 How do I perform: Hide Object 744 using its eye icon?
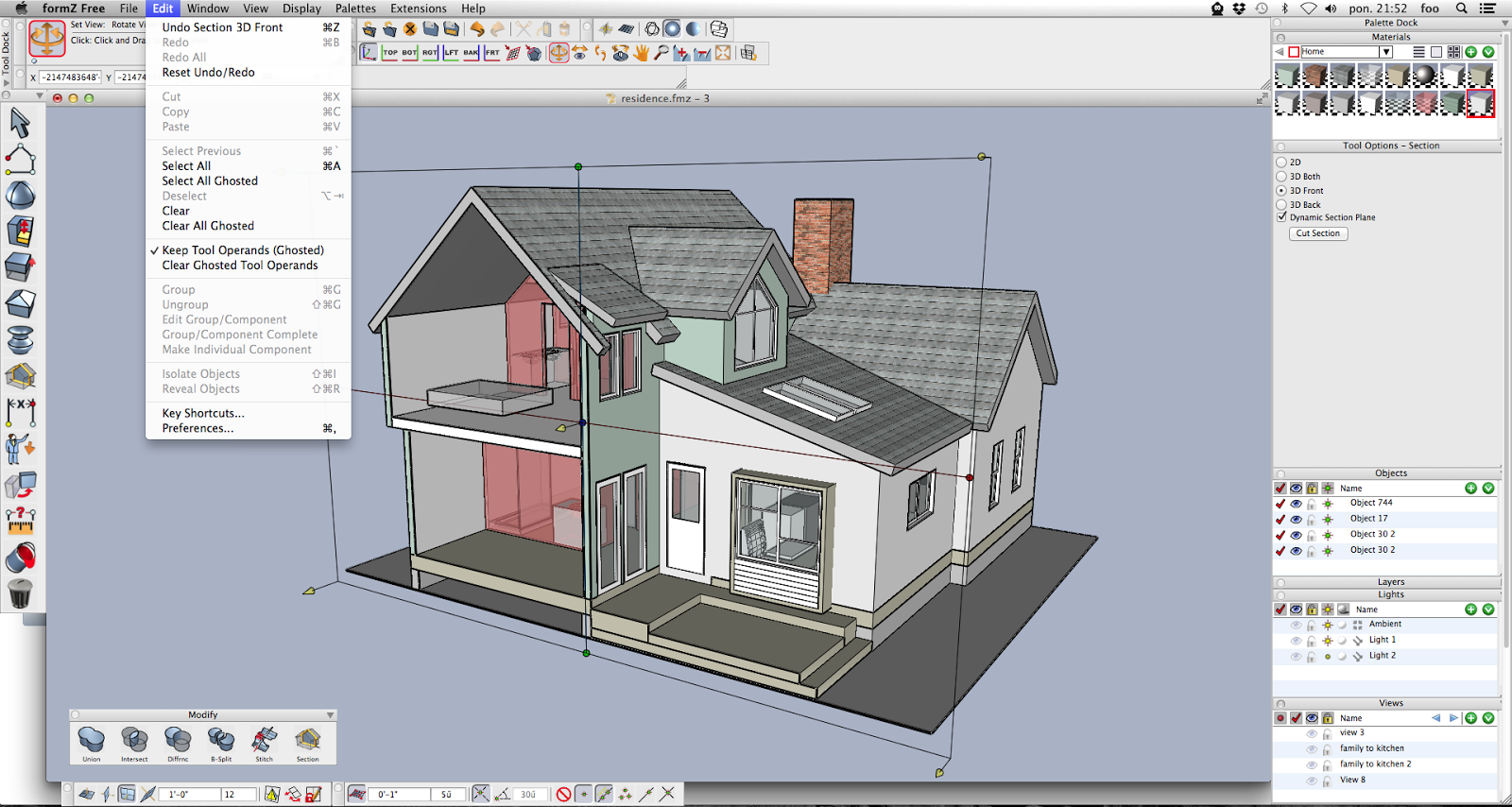coord(1297,504)
